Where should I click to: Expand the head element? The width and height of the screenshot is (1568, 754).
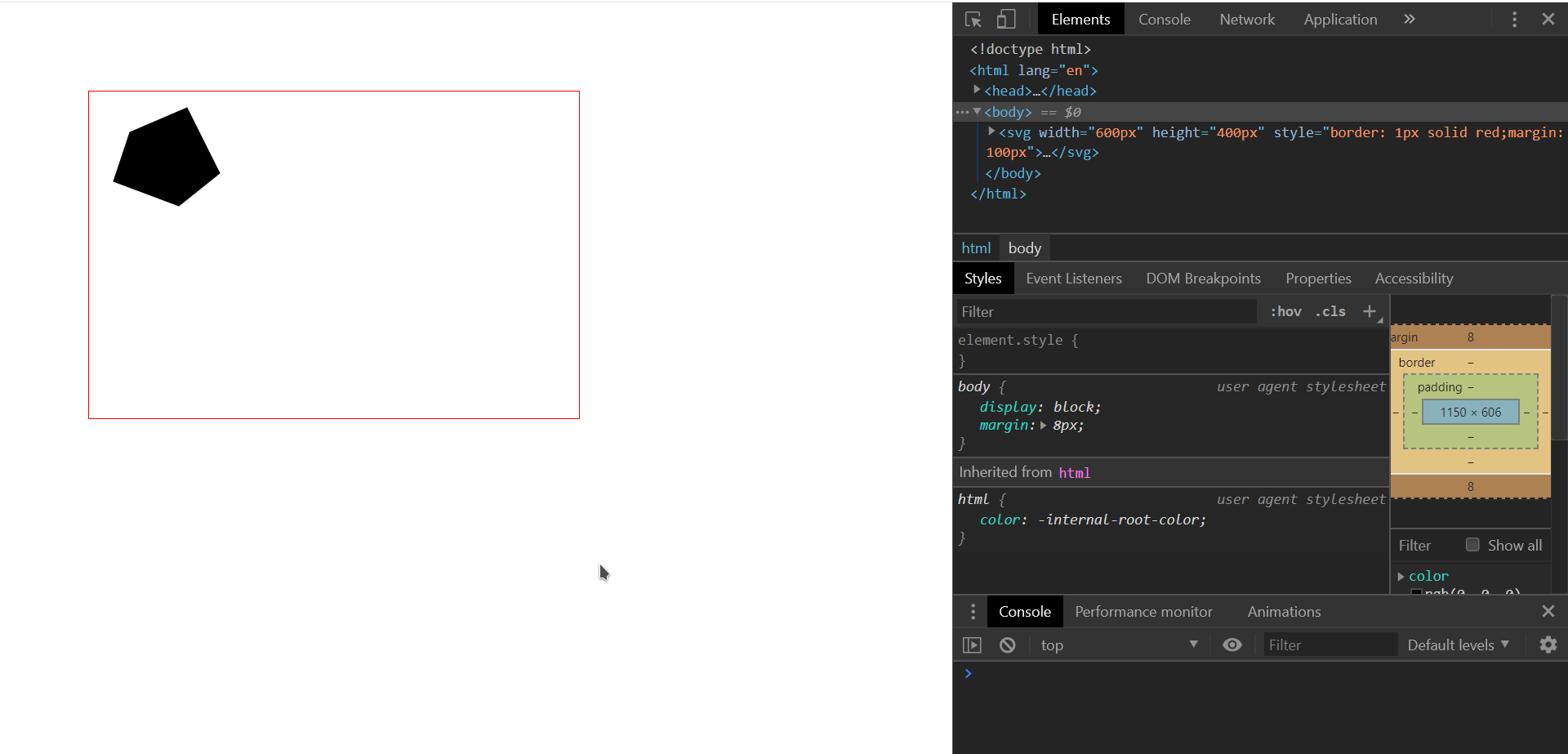coord(977,90)
